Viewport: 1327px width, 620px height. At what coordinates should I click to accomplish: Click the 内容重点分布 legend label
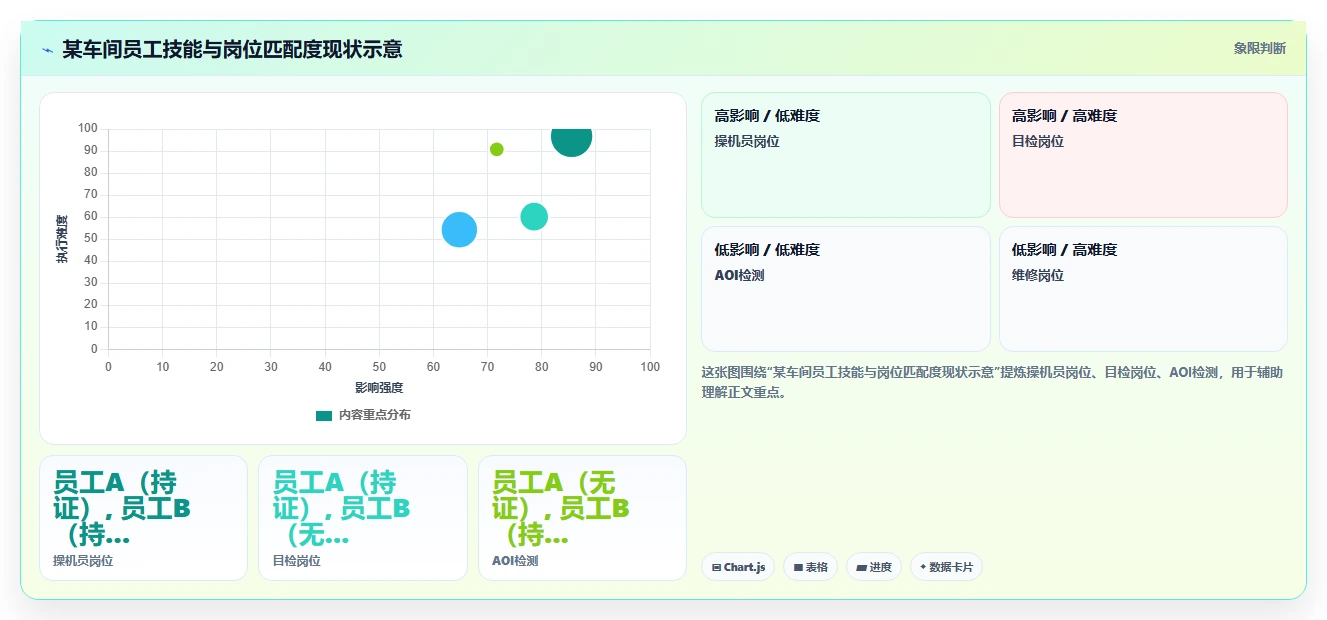pos(374,415)
